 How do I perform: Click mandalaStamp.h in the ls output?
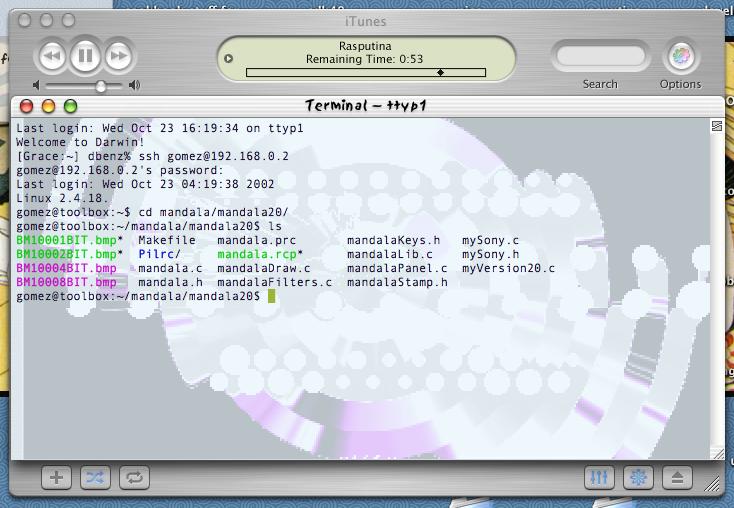[x=397, y=282]
